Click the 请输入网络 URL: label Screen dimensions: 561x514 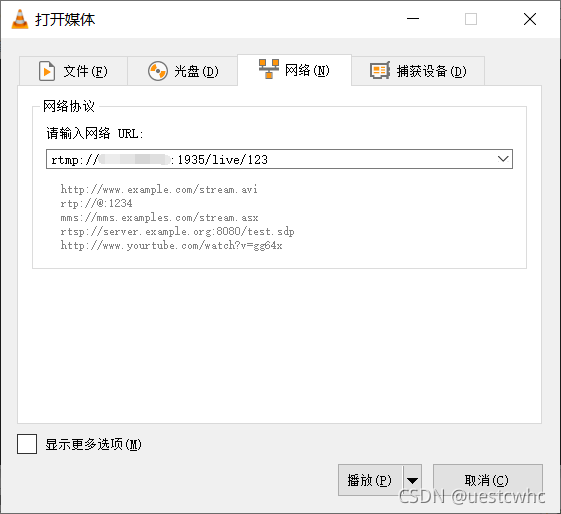[x=95, y=133]
